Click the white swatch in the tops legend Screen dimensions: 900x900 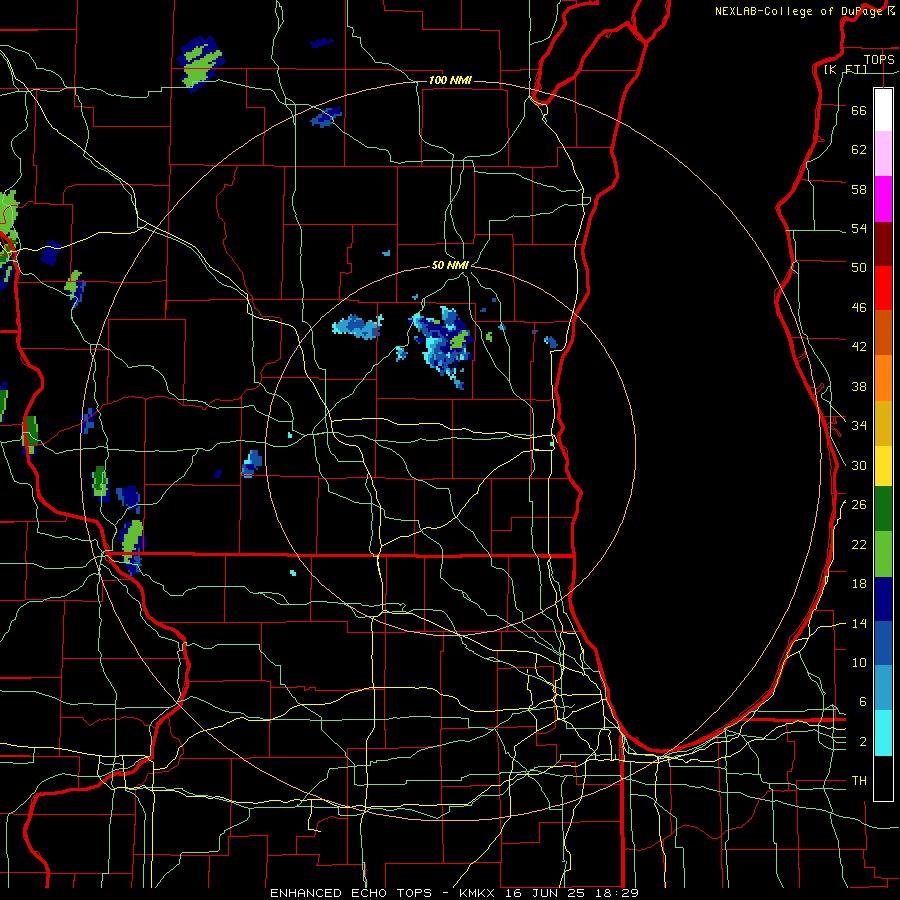click(x=883, y=110)
